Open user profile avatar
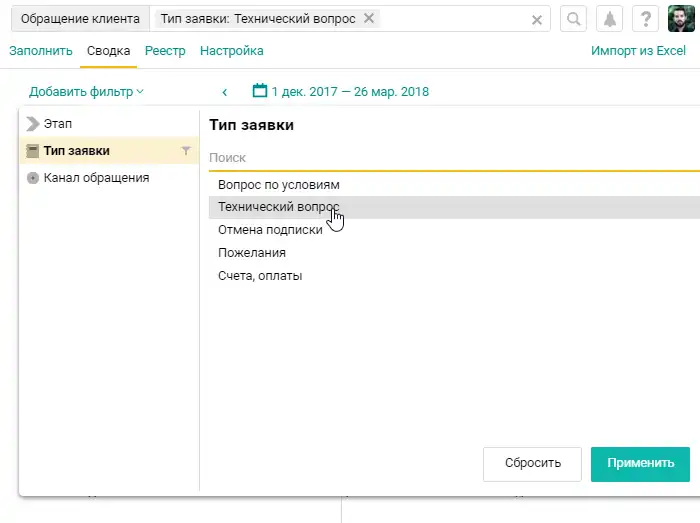 click(x=681, y=19)
